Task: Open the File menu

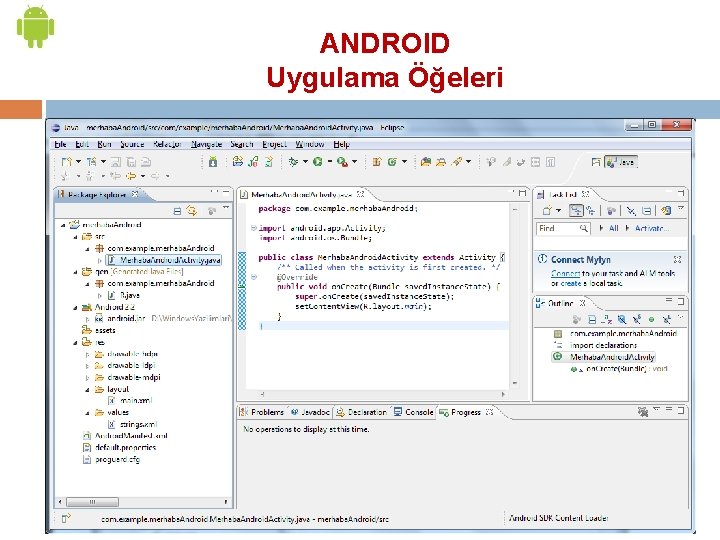Action: click(x=60, y=144)
